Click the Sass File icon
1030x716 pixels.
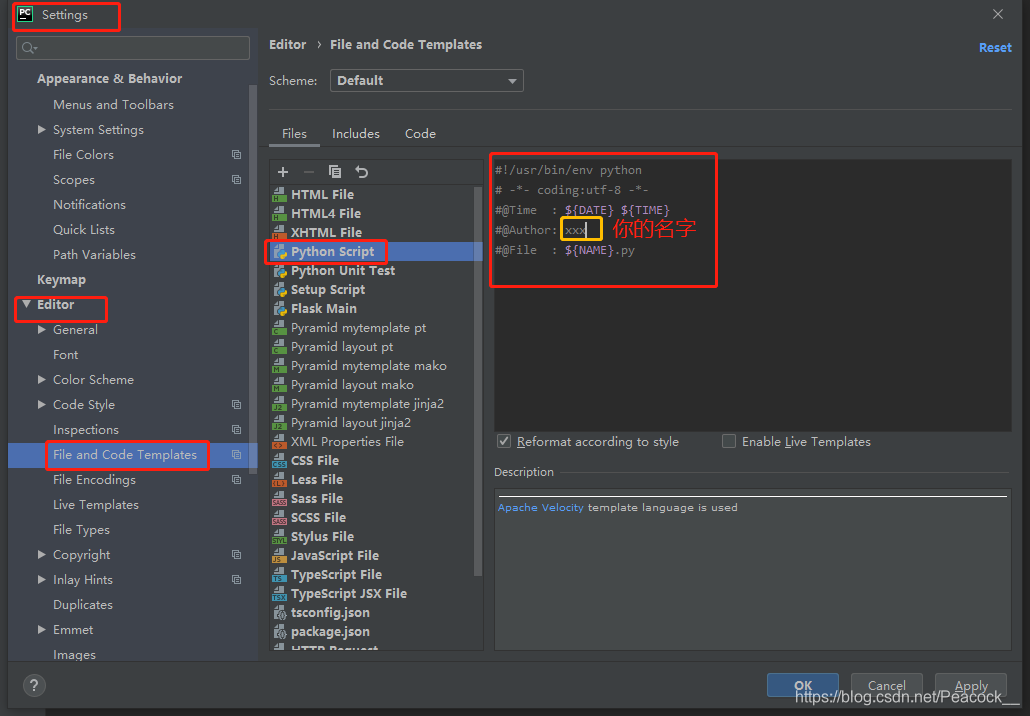coord(280,499)
